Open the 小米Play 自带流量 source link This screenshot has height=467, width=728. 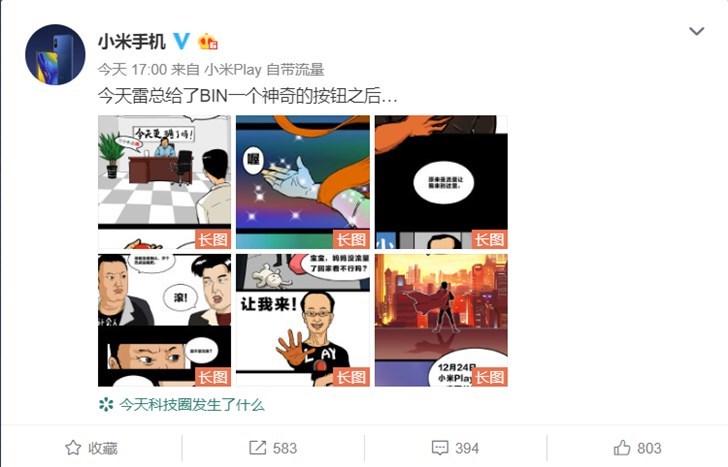[264, 70]
